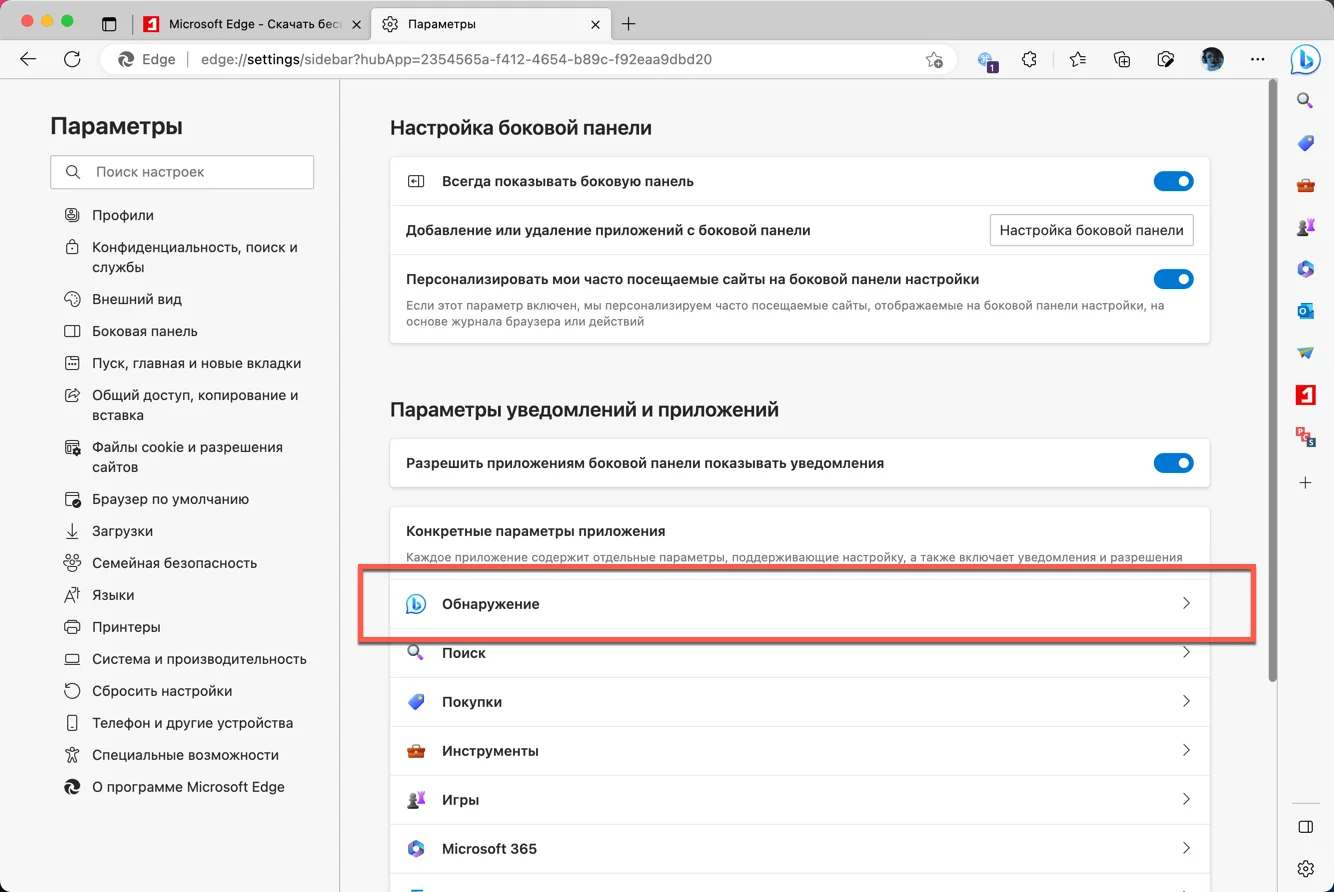Click the Favorites star icon in toolbar

click(x=1077, y=60)
